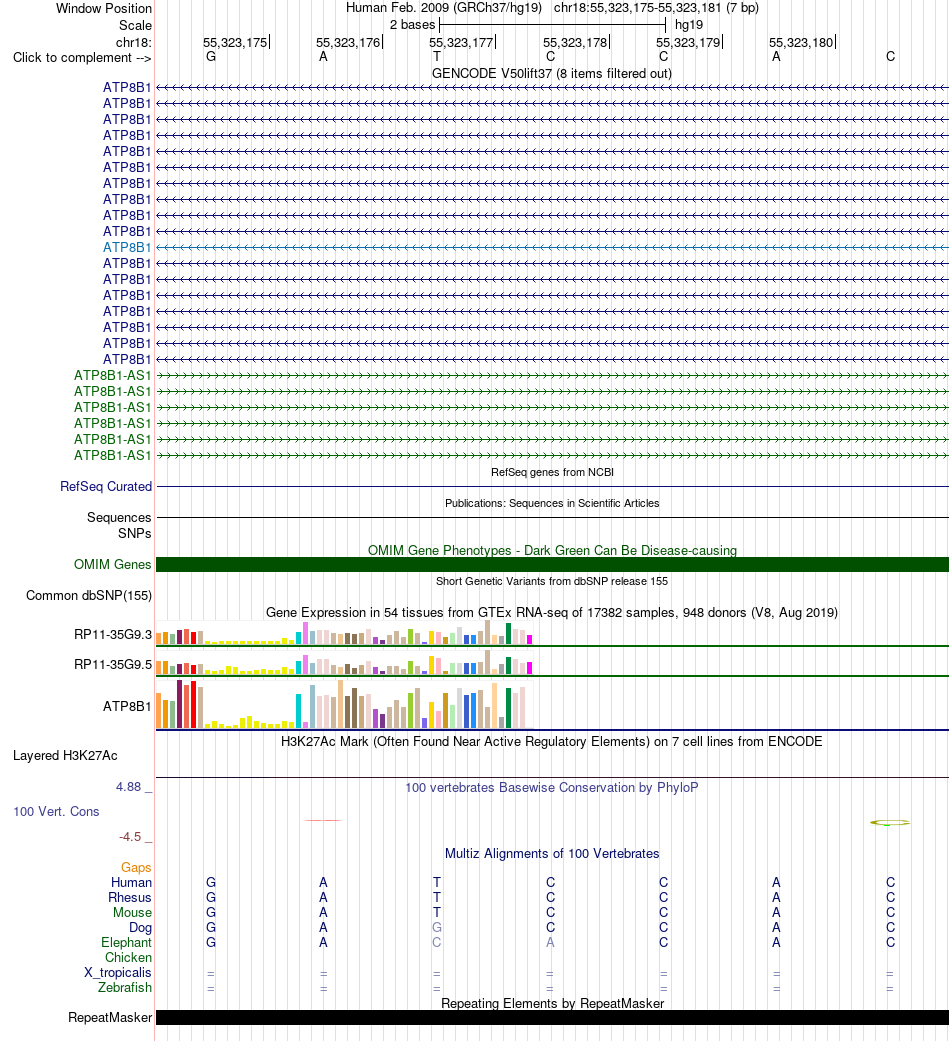
Task: Click the RP11-35G9.3 gene label
Action: click(x=113, y=635)
